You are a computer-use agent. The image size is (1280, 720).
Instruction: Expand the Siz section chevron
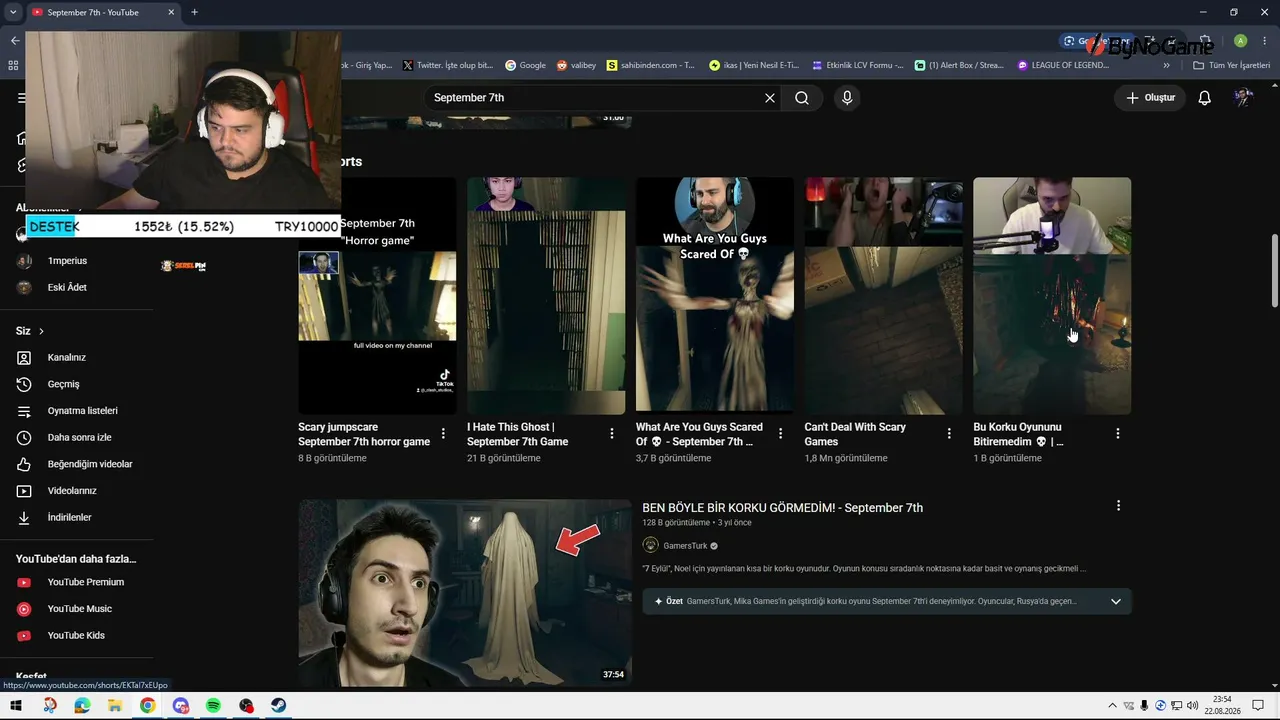41,331
